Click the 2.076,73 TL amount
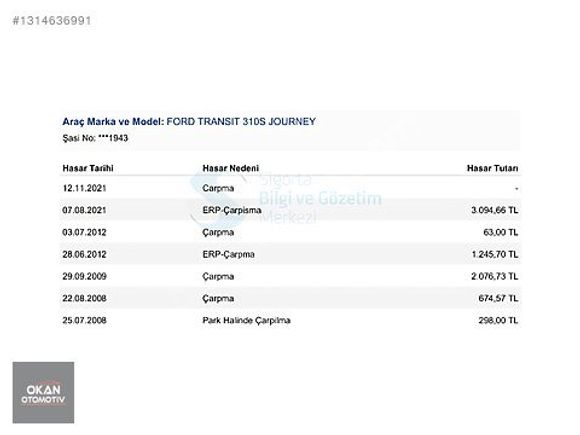This screenshot has height=435, width=580. [x=495, y=276]
